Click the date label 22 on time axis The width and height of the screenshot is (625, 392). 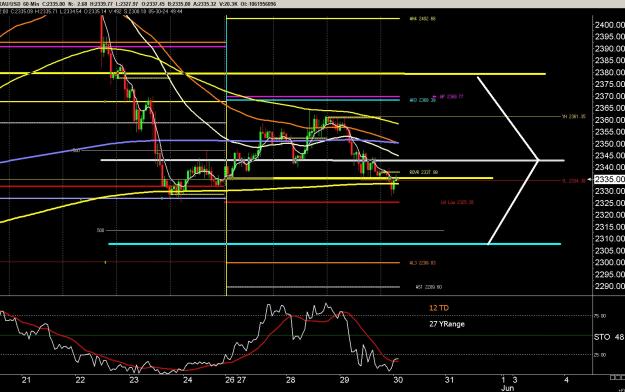pos(80,380)
